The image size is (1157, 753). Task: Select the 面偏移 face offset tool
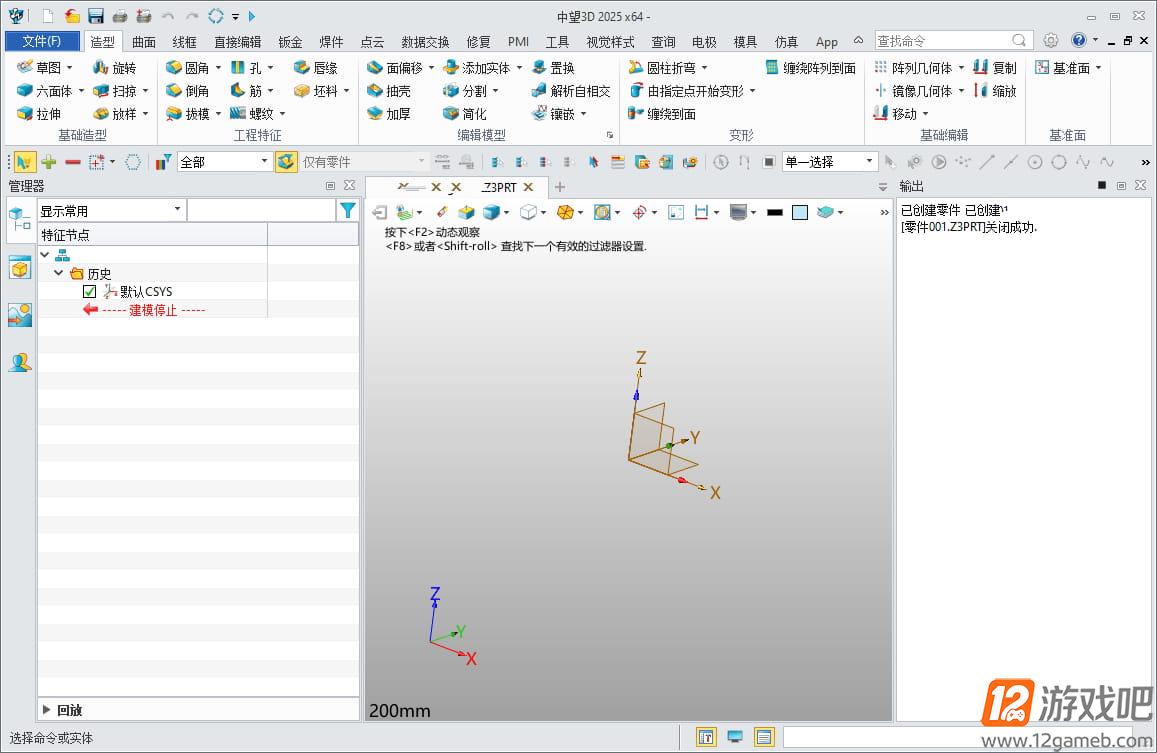396,68
